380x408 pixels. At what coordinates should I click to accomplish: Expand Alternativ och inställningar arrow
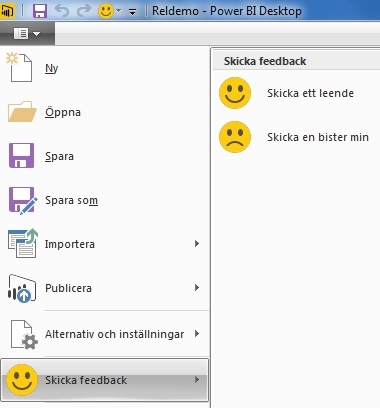tap(197, 334)
